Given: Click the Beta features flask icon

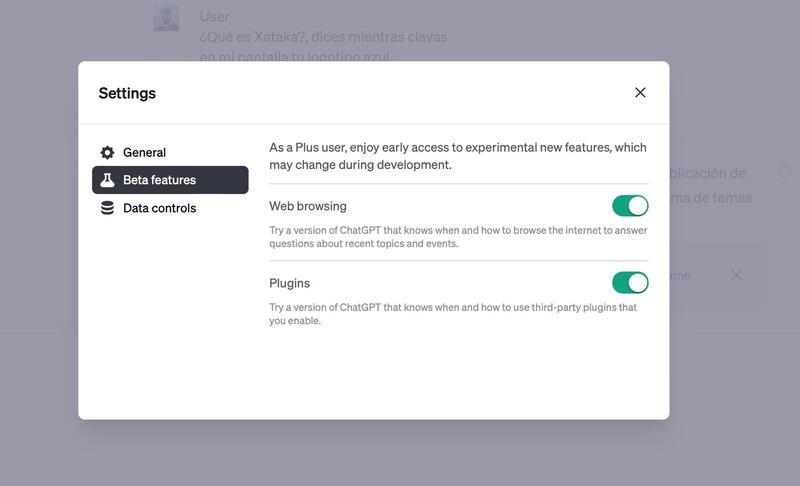Looking at the screenshot, I should tap(107, 180).
